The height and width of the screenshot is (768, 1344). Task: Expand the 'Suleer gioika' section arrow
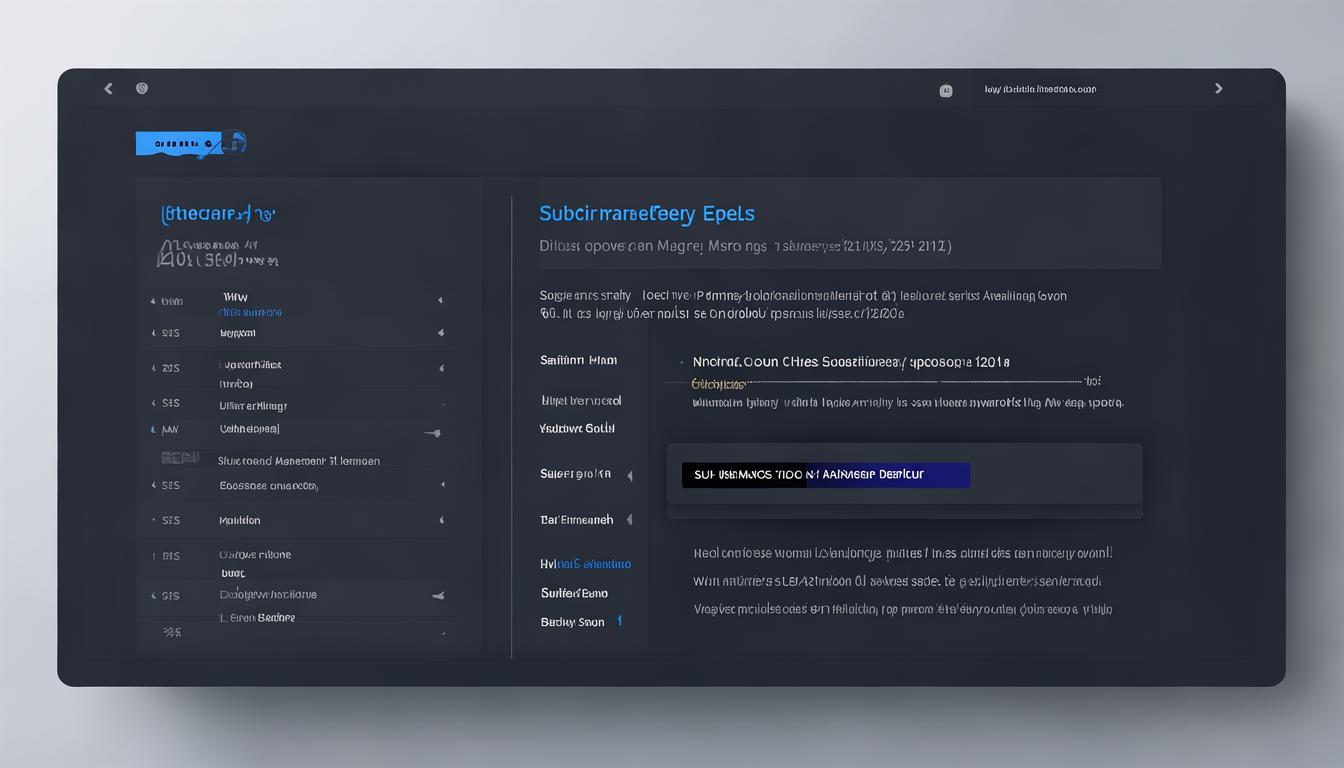click(x=630, y=476)
